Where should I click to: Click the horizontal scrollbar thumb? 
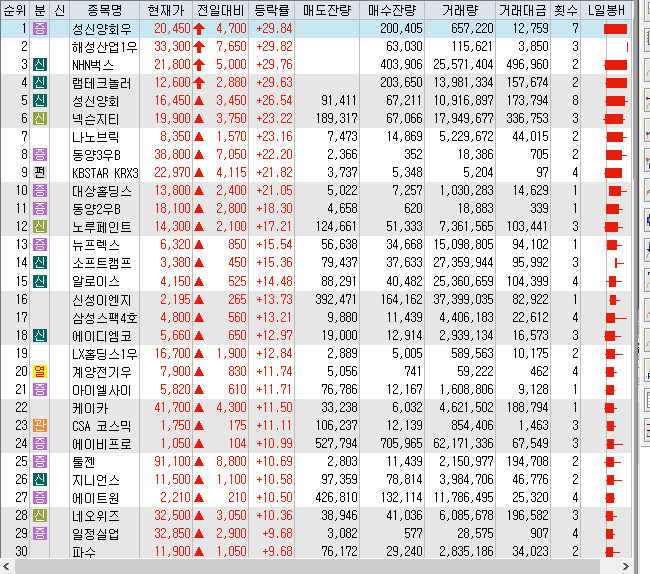point(306,567)
